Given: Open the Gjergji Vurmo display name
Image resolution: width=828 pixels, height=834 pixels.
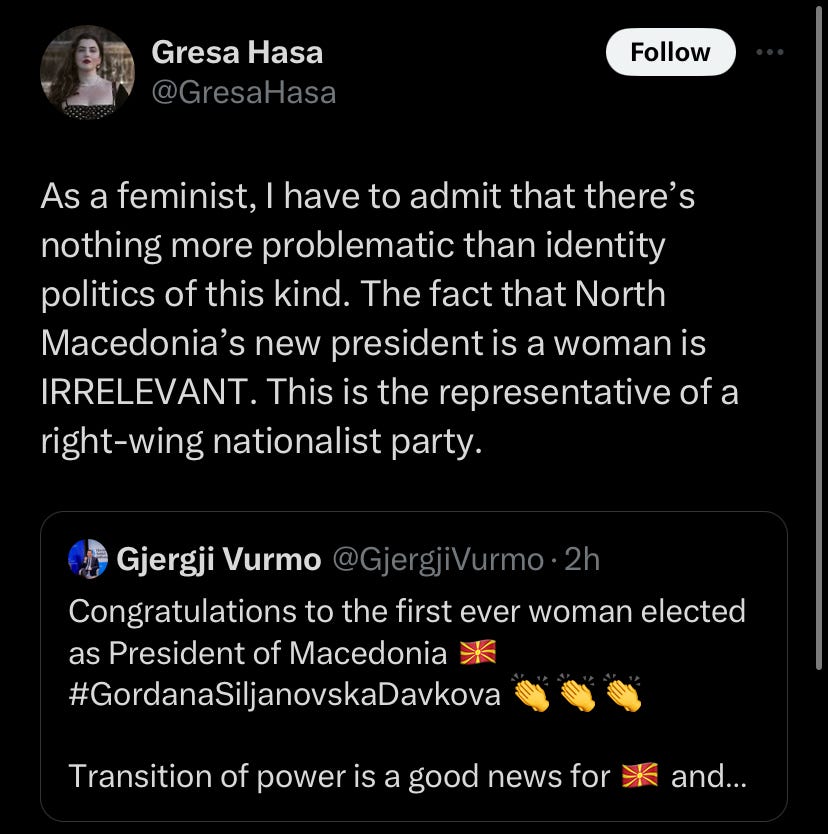Looking at the screenshot, I should click(x=219, y=559).
